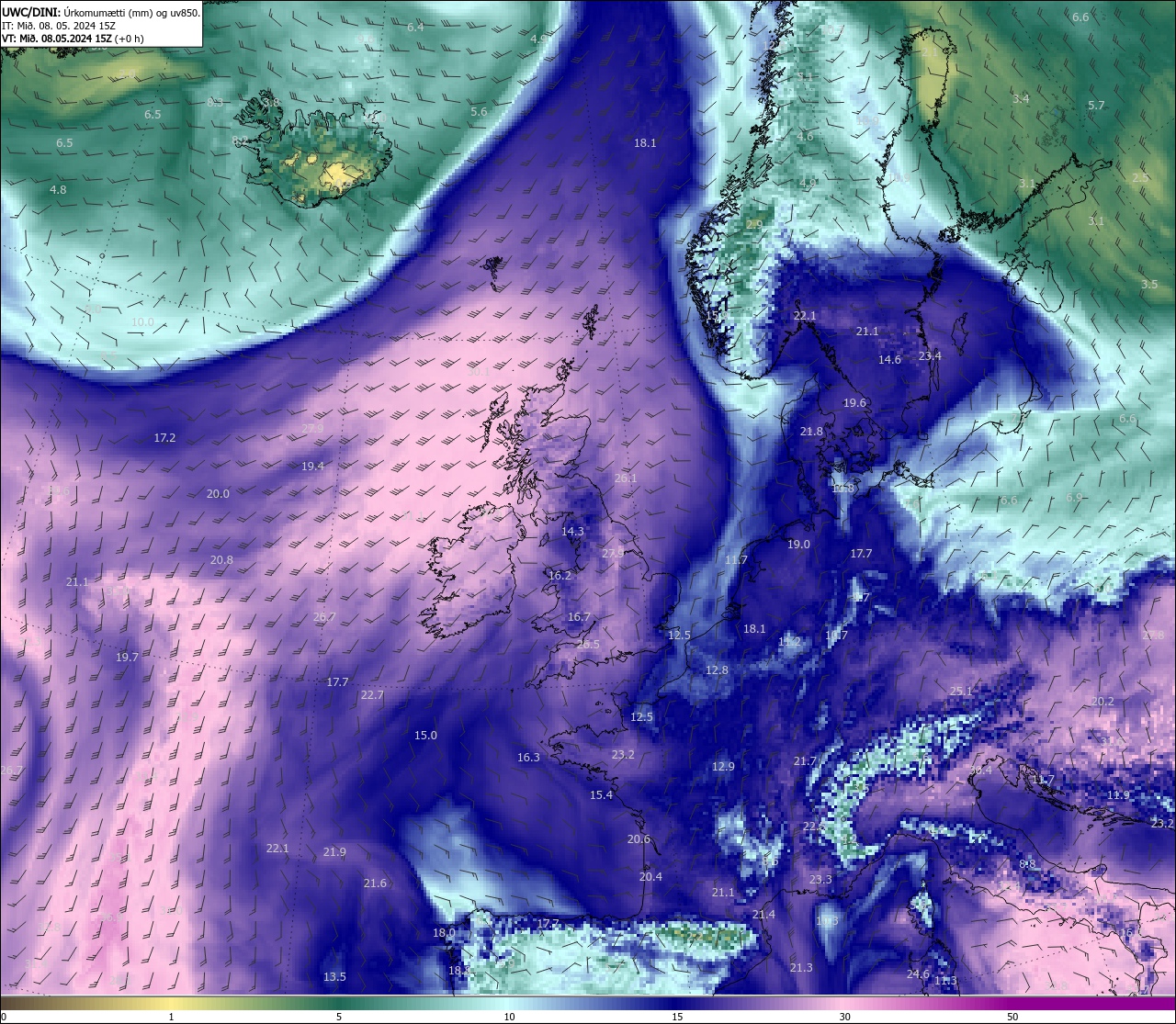Click the colorbar tick label 10
Image resolution: width=1176 pixels, height=1024 pixels.
[509, 1017]
